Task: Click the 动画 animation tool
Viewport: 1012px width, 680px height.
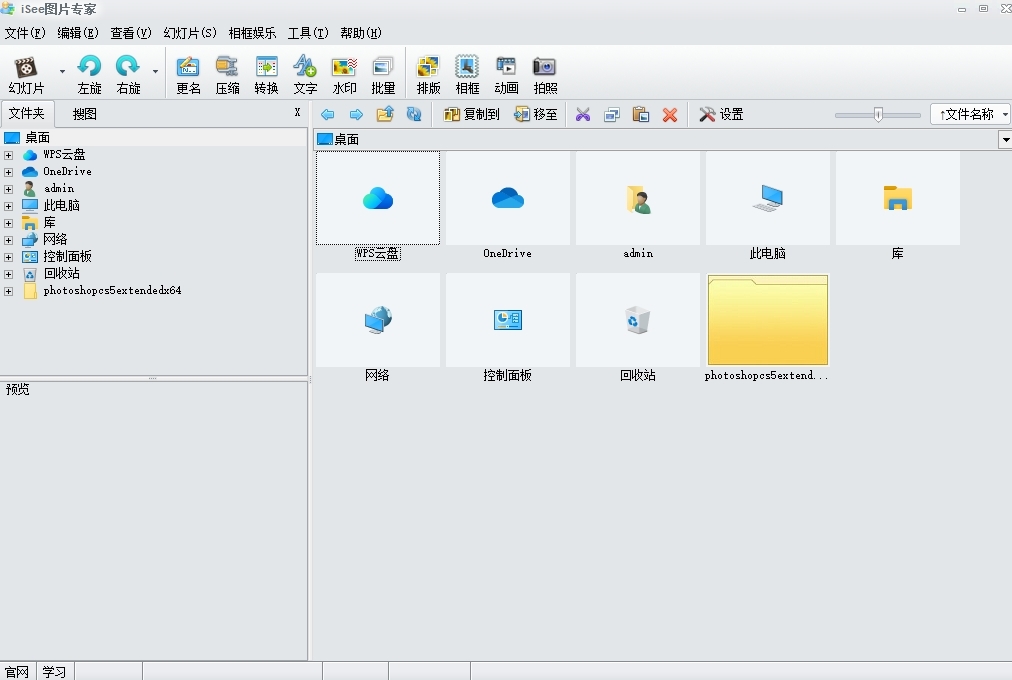Action: coord(506,72)
